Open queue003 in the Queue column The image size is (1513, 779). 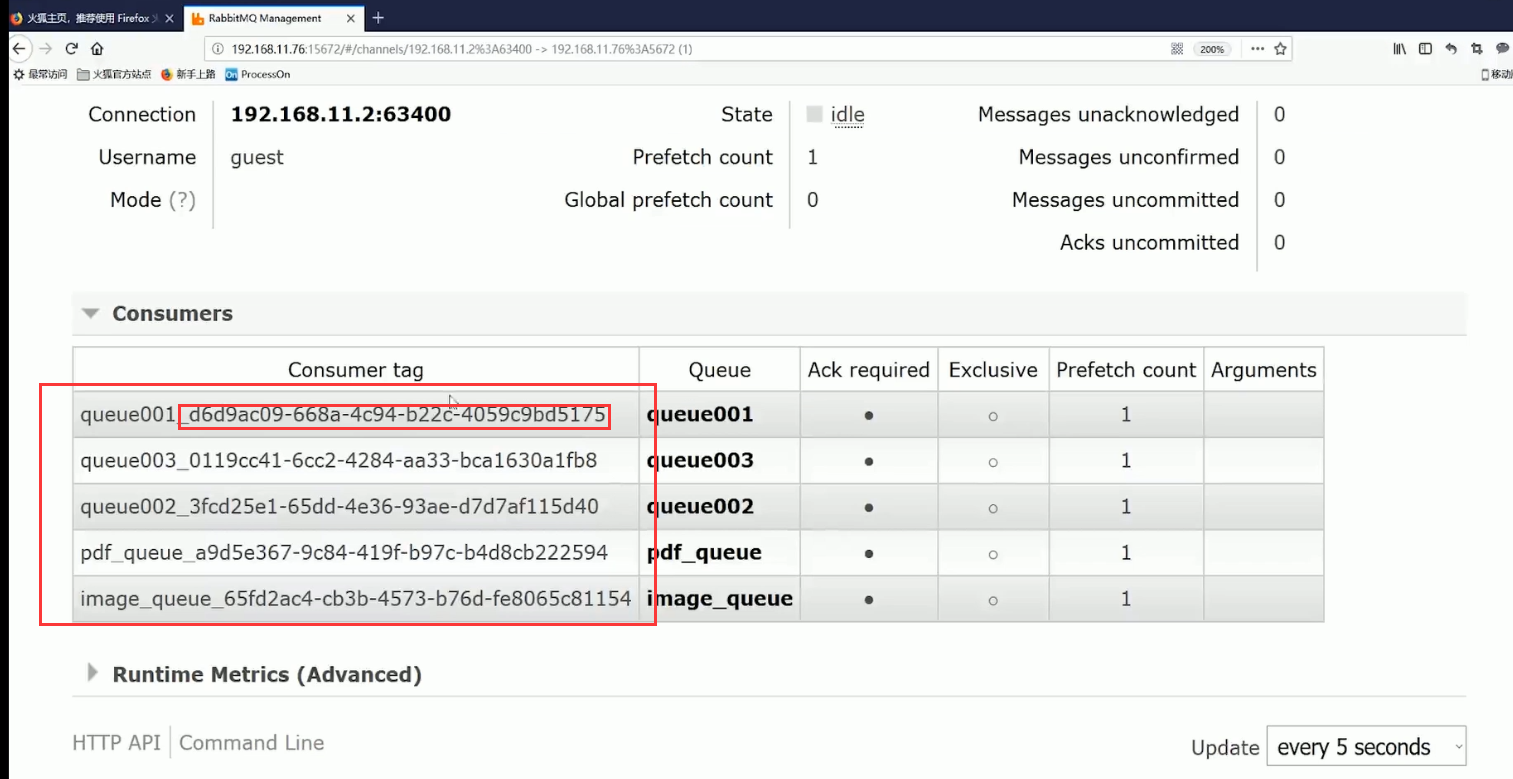pyautogui.click(x=700, y=461)
